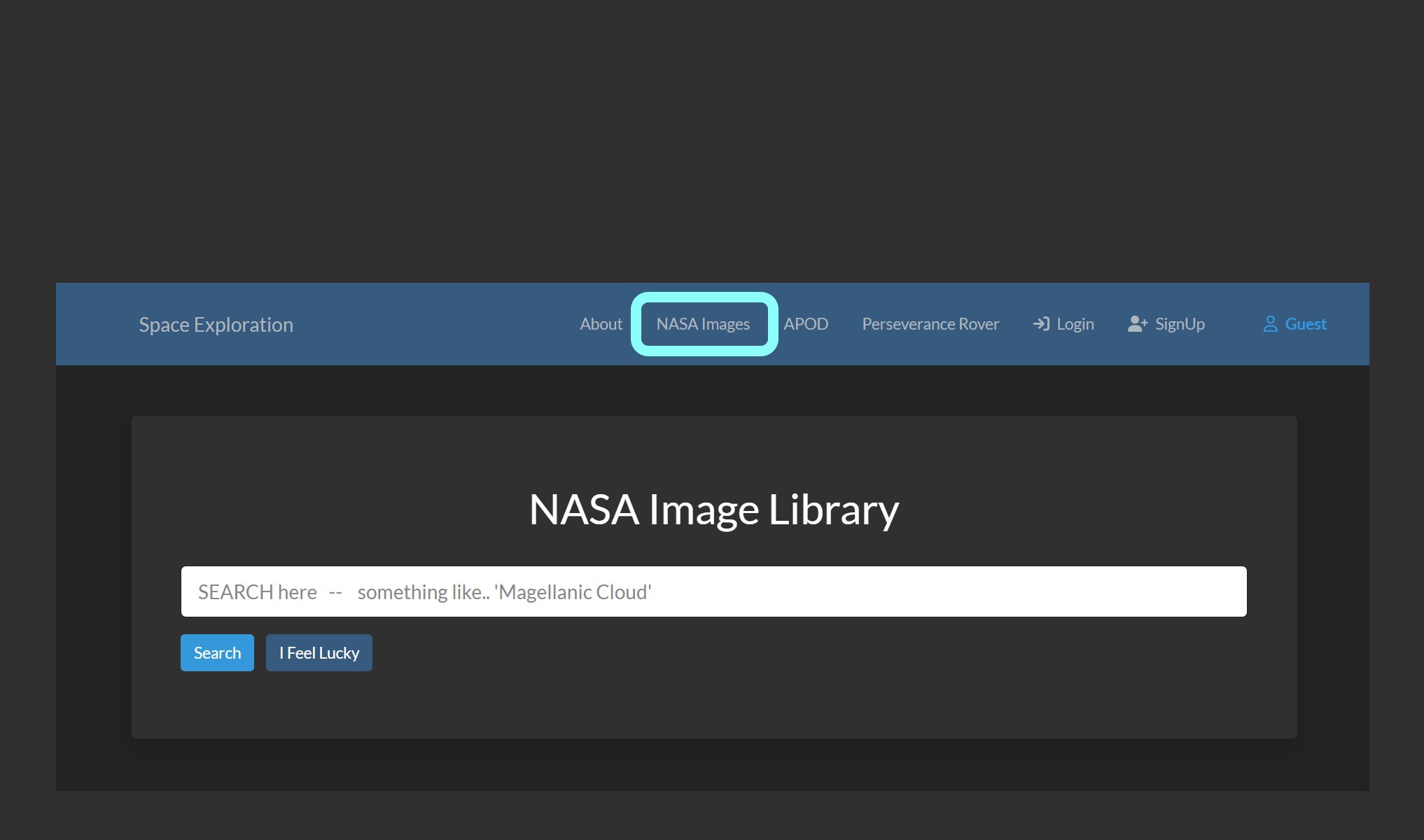The width and height of the screenshot is (1424, 840).
Task: Open the Perseverance Rover page
Action: 930,324
